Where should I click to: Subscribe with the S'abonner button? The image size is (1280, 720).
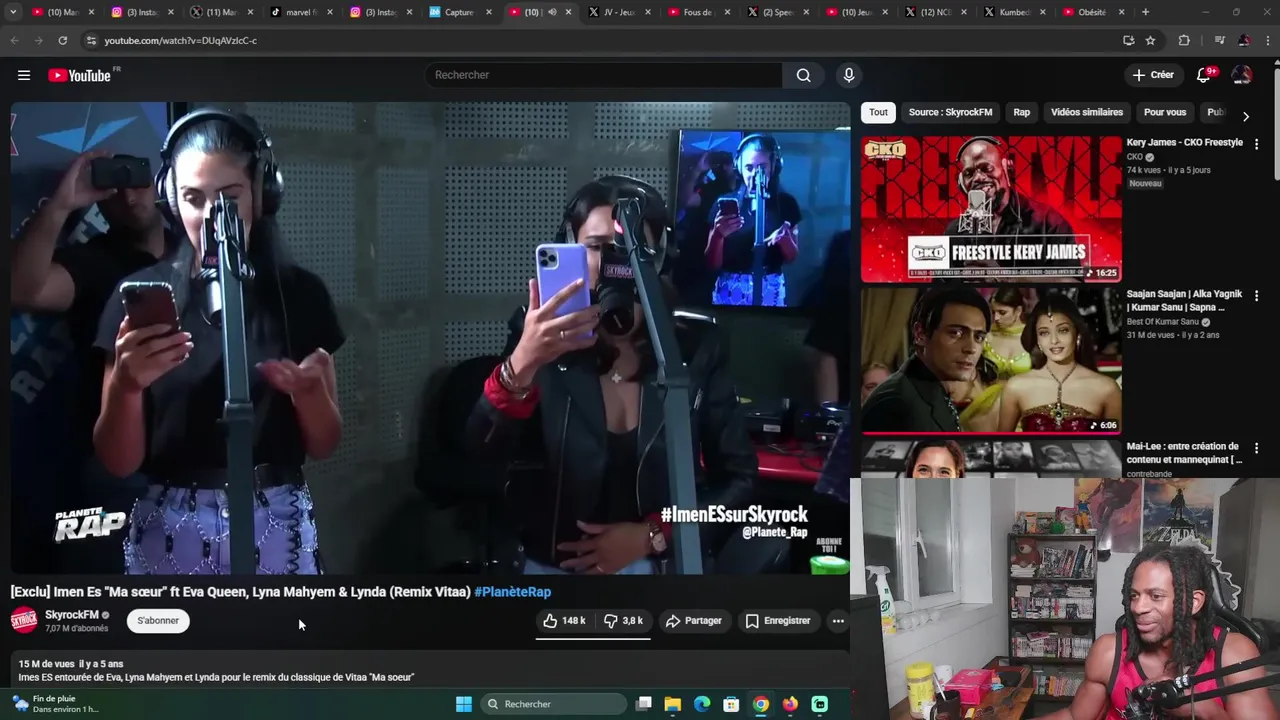point(158,621)
